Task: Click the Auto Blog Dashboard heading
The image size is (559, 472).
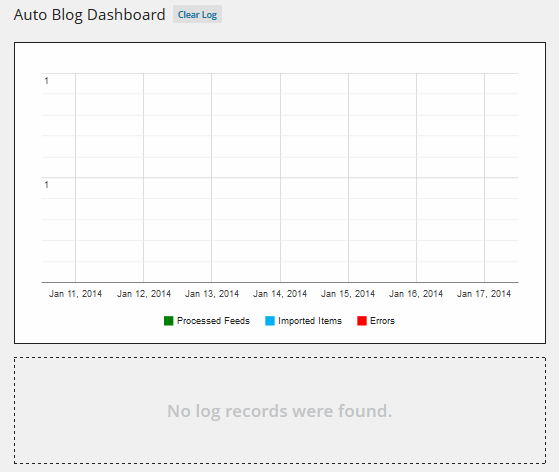Action: click(89, 15)
